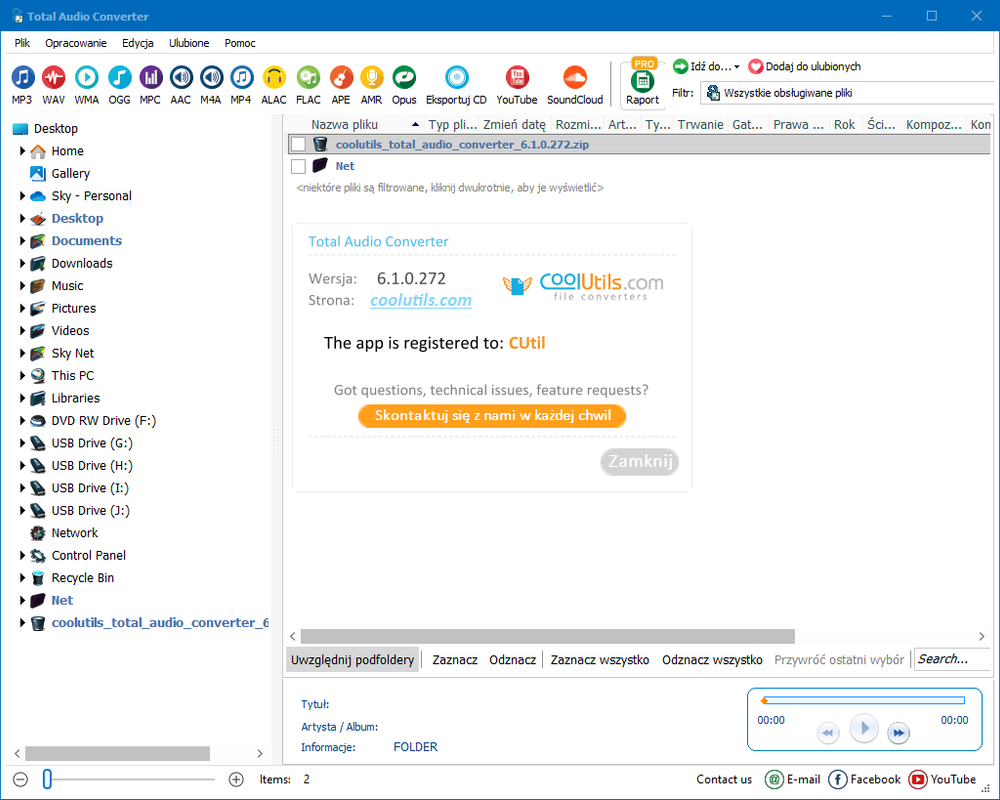This screenshot has height=800, width=1000.
Task: Open the coolutils.com website link
Action: click(421, 300)
